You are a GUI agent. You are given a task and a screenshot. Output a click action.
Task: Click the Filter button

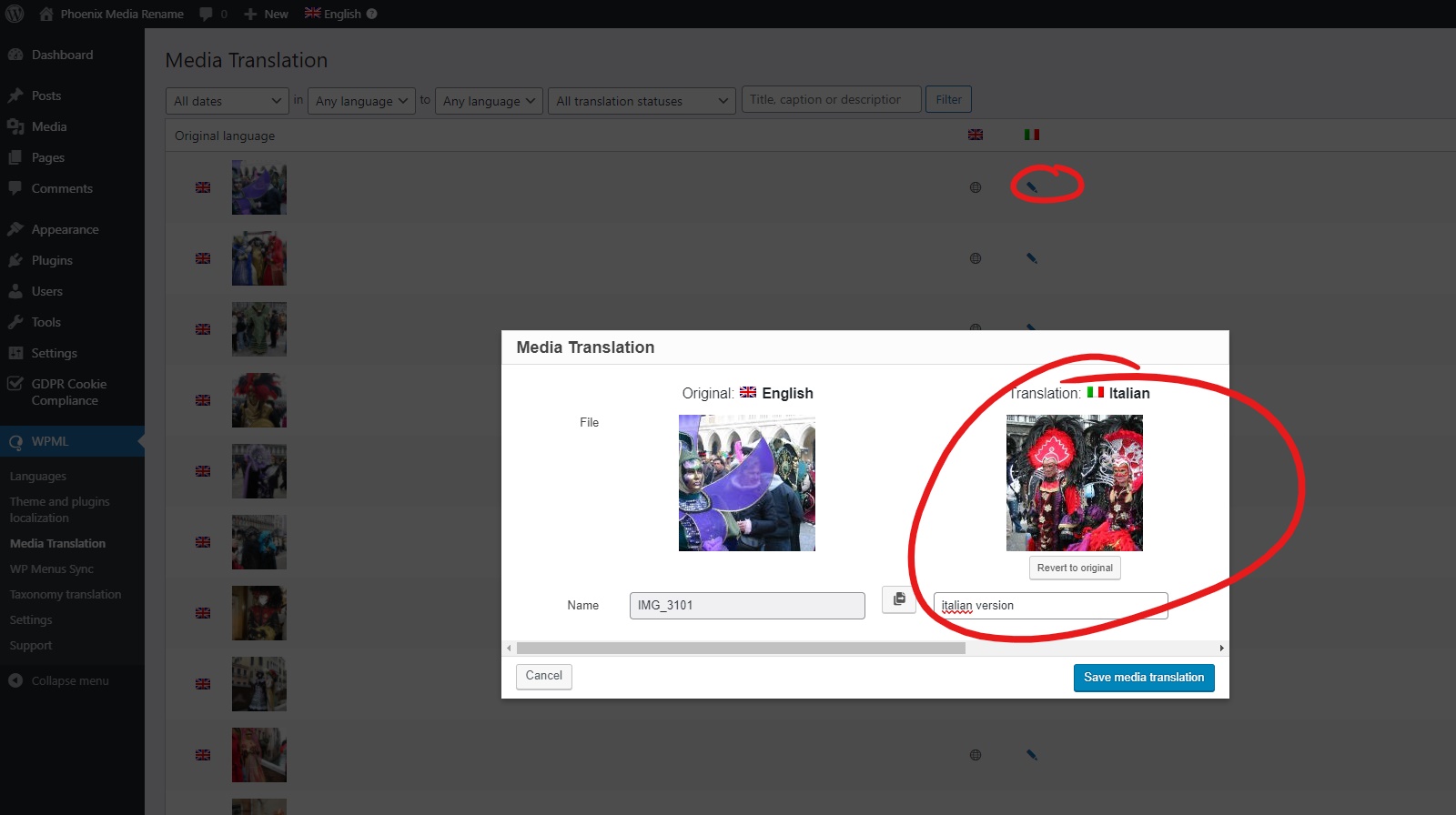948,99
